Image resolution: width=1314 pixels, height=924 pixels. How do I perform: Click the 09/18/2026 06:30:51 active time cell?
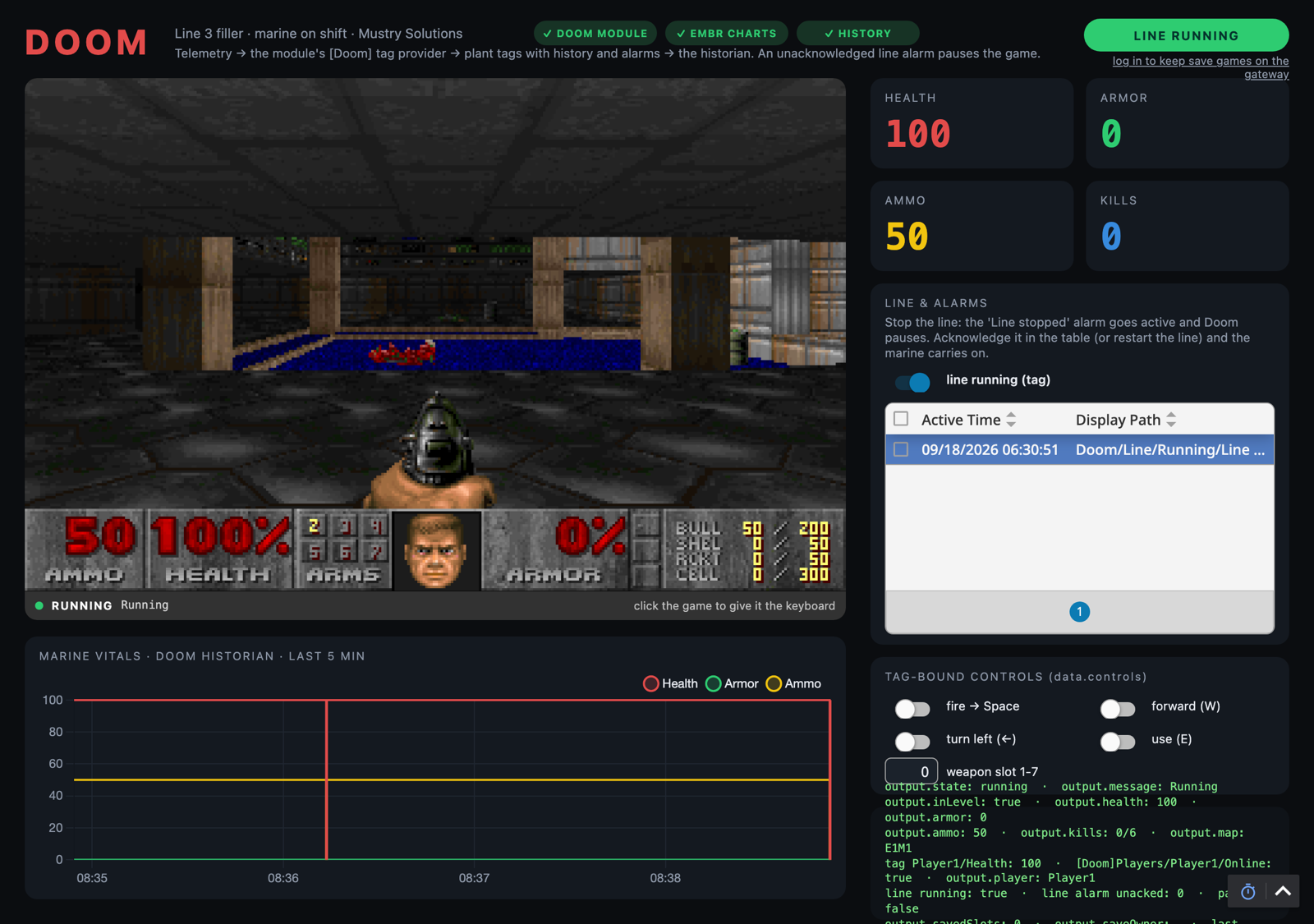pos(990,449)
